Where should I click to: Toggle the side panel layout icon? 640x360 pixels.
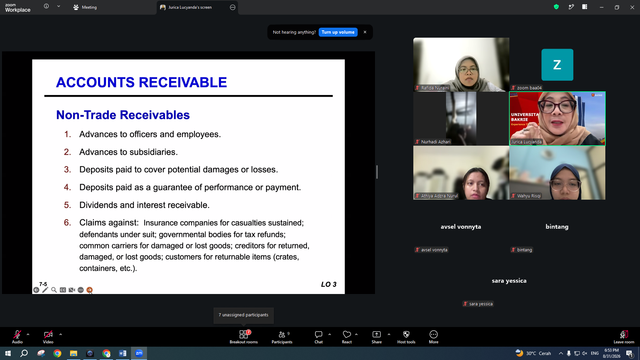[x=585, y=7]
